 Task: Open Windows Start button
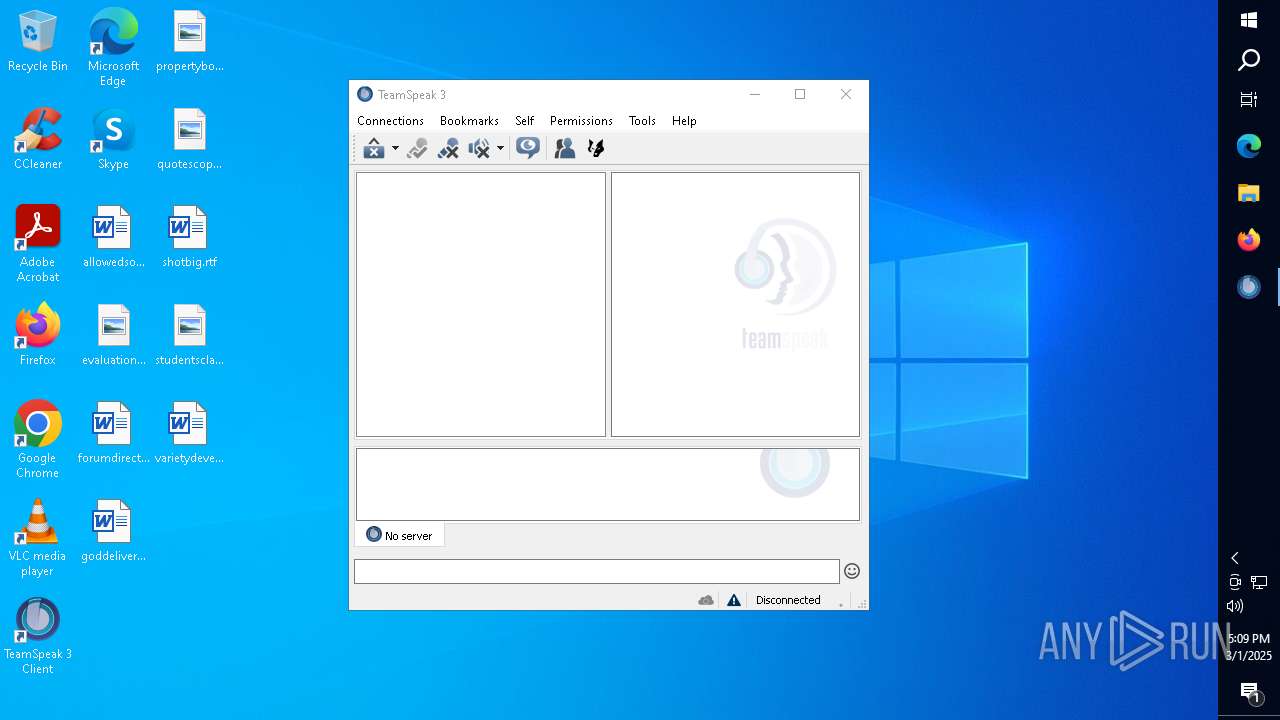pyautogui.click(x=1249, y=20)
